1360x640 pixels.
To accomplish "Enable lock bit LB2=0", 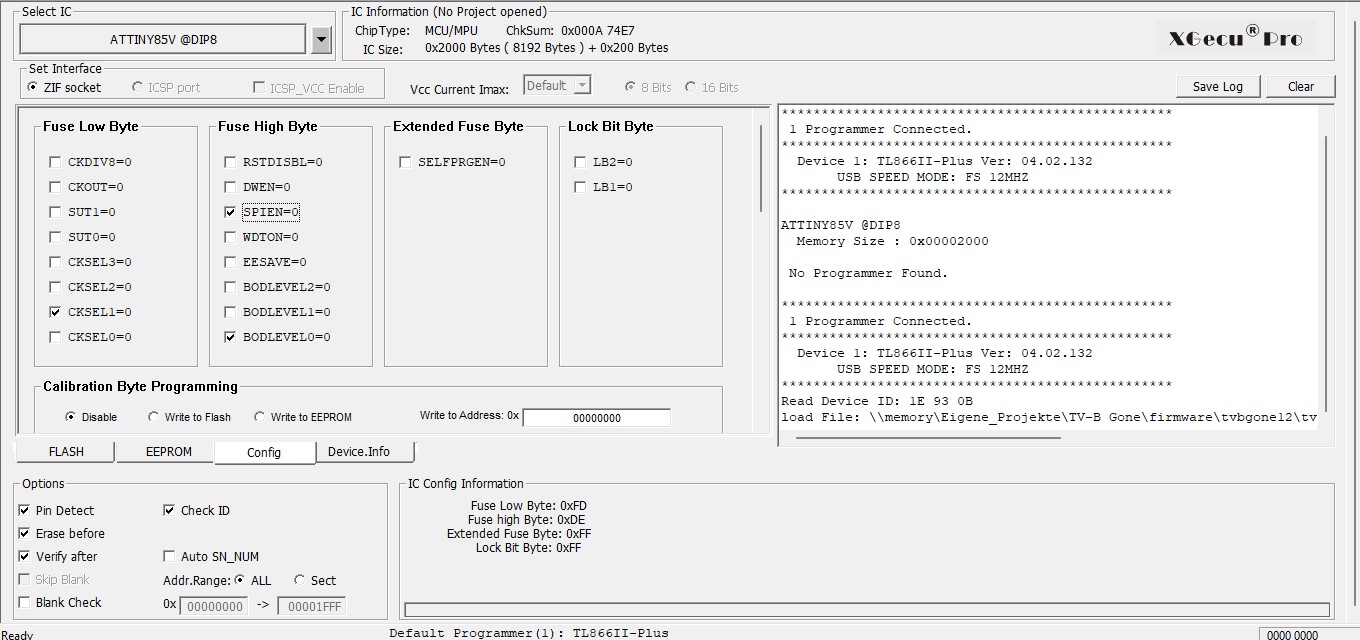I will pyautogui.click(x=580, y=162).
